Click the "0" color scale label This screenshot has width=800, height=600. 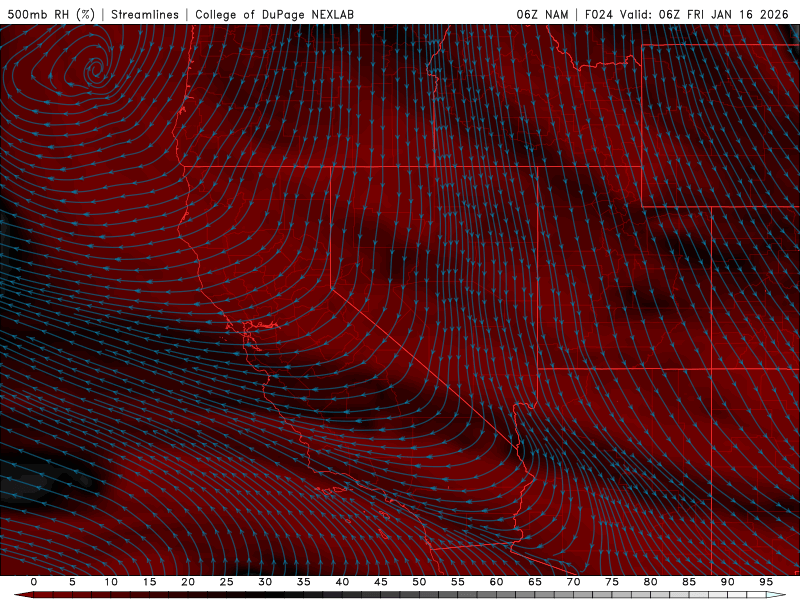click(x=34, y=582)
